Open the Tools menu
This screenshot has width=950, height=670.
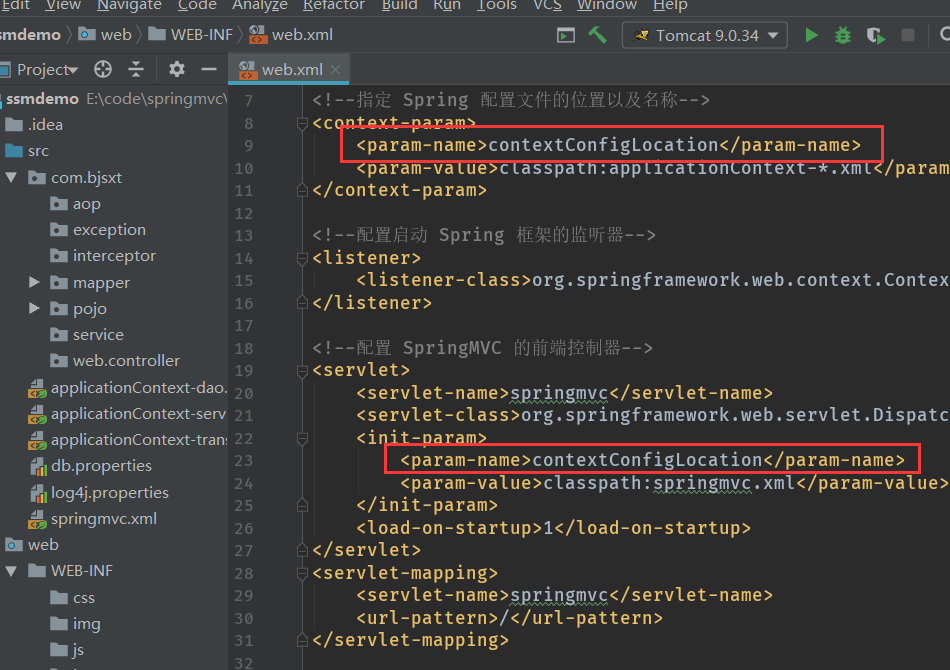click(496, 5)
